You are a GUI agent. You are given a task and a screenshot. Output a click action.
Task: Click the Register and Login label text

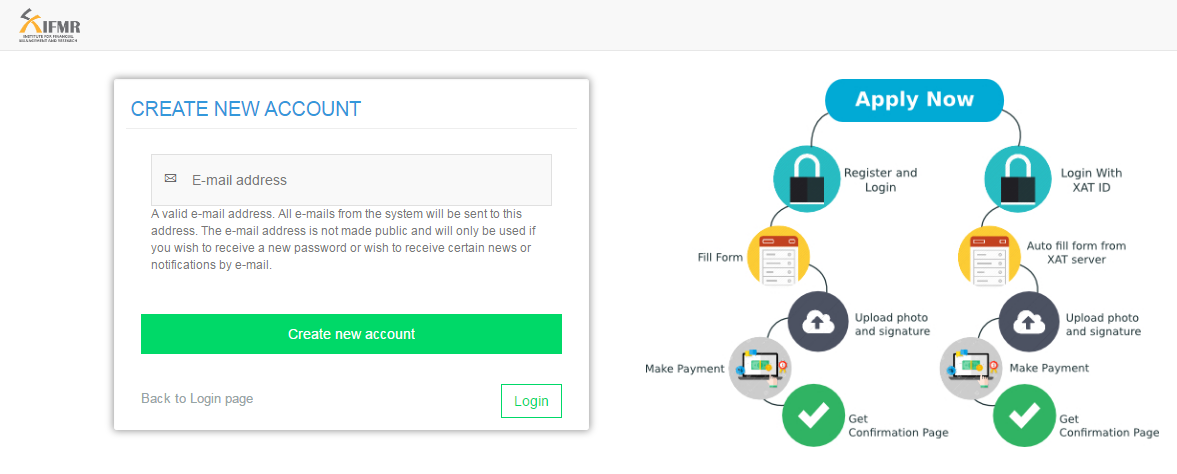click(x=880, y=180)
